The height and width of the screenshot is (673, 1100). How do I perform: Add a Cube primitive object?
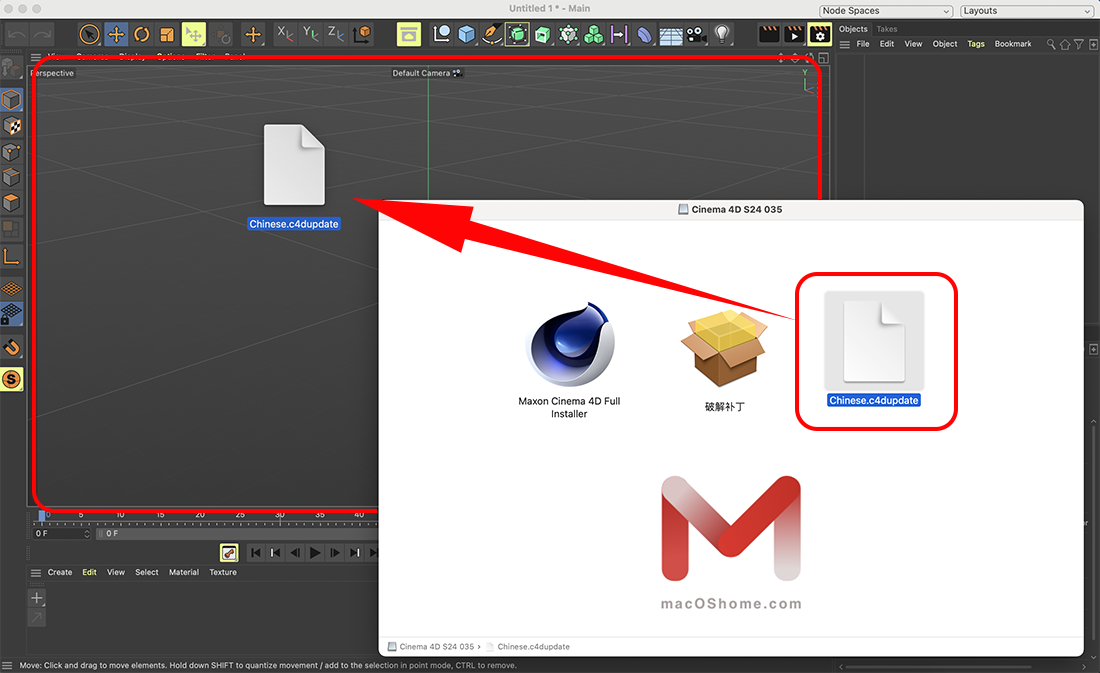click(x=467, y=34)
